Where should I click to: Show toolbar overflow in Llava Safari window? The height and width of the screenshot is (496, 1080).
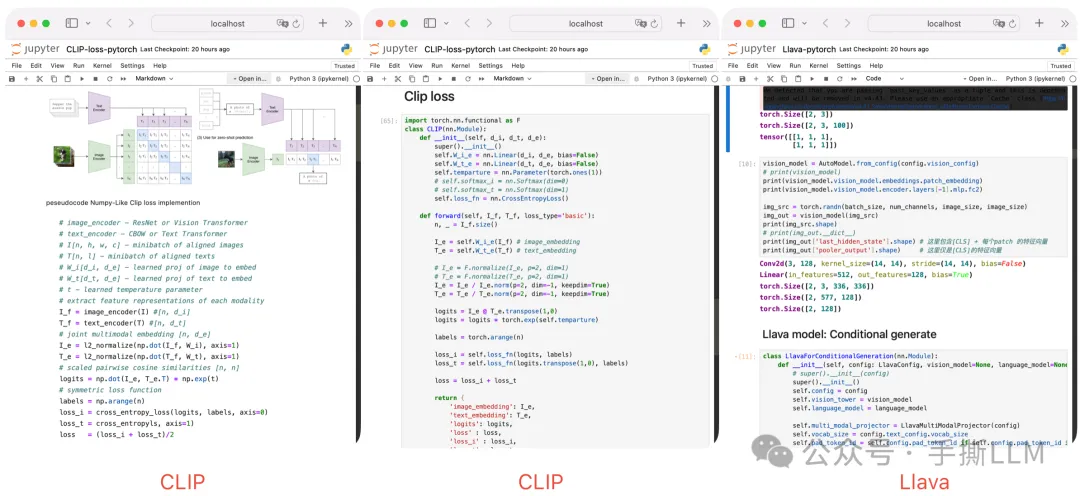(1065, 23)
